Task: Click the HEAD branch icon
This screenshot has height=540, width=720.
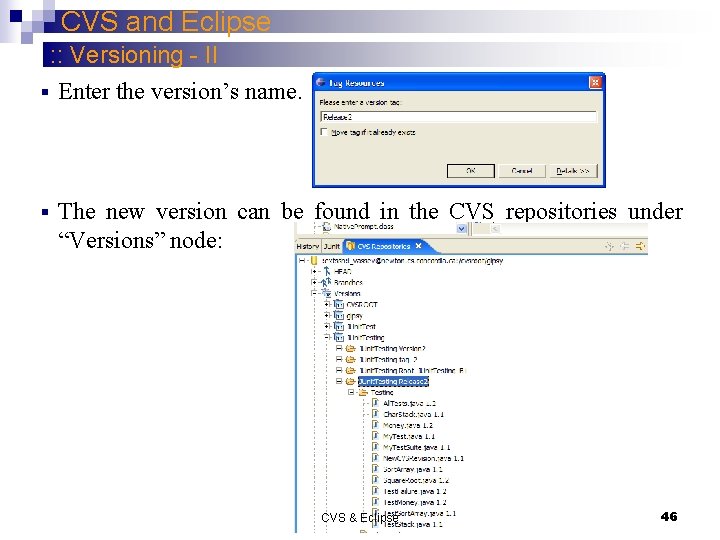Action: [327, 271]
